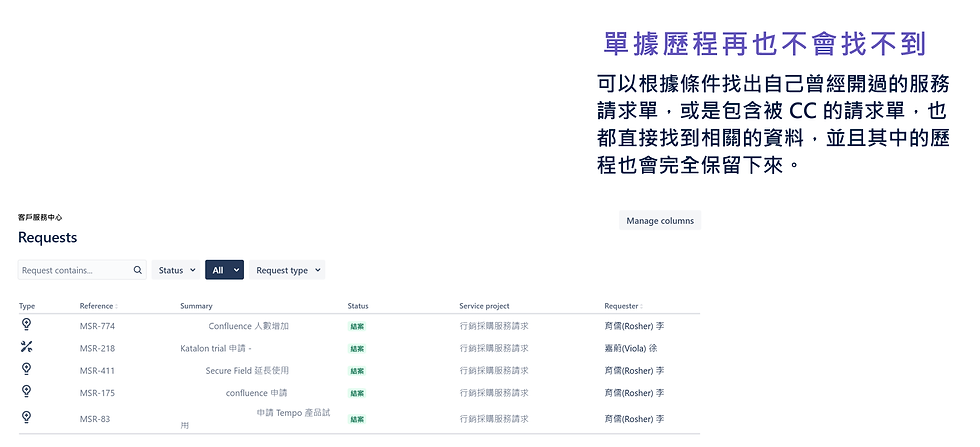Click the 結案 status badge for MSR-175

(x=357, y=393)
